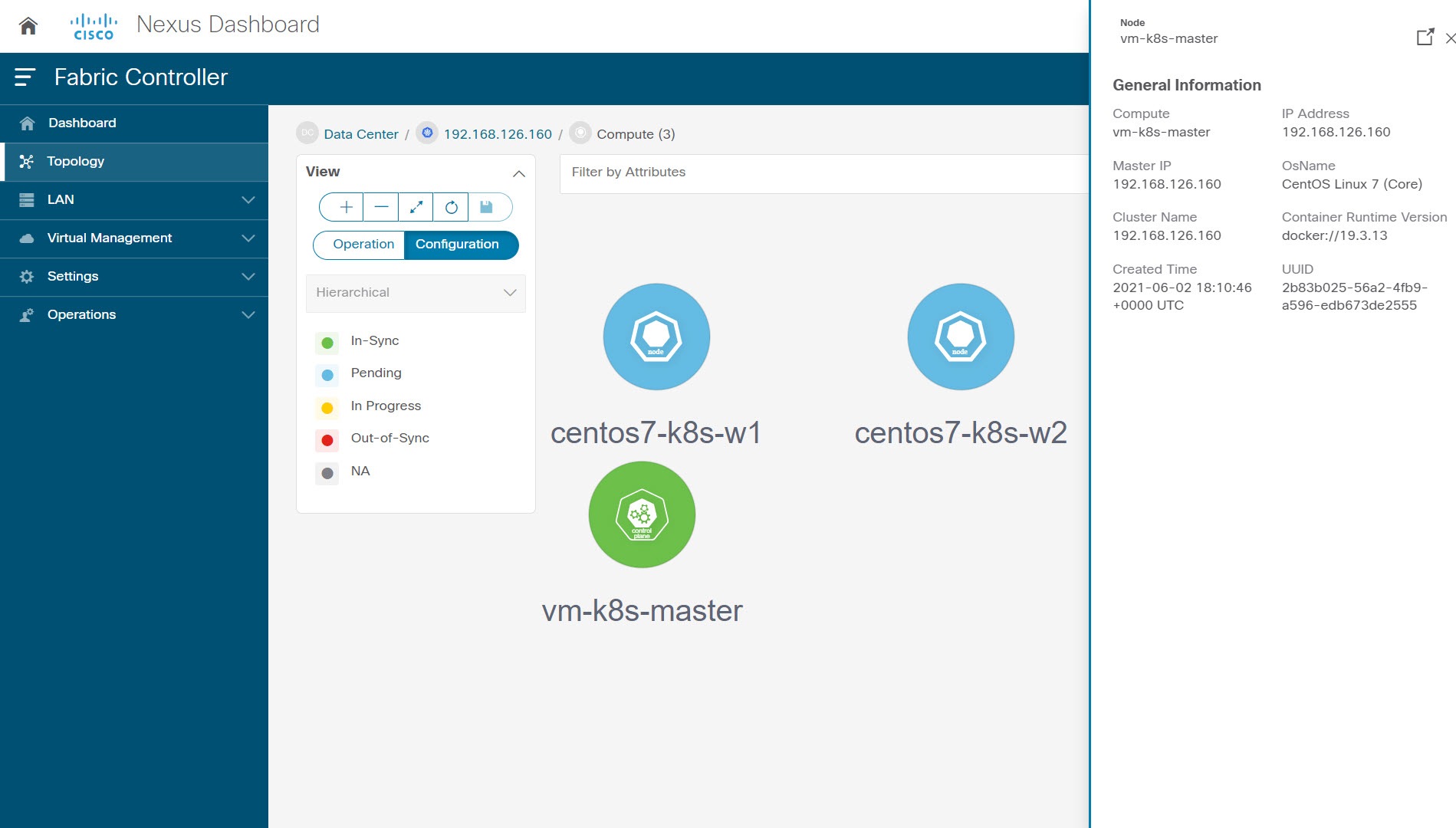1456x828 pixels.
Task: Click the Virtual Management cloud icon
Action: [27, 238]
